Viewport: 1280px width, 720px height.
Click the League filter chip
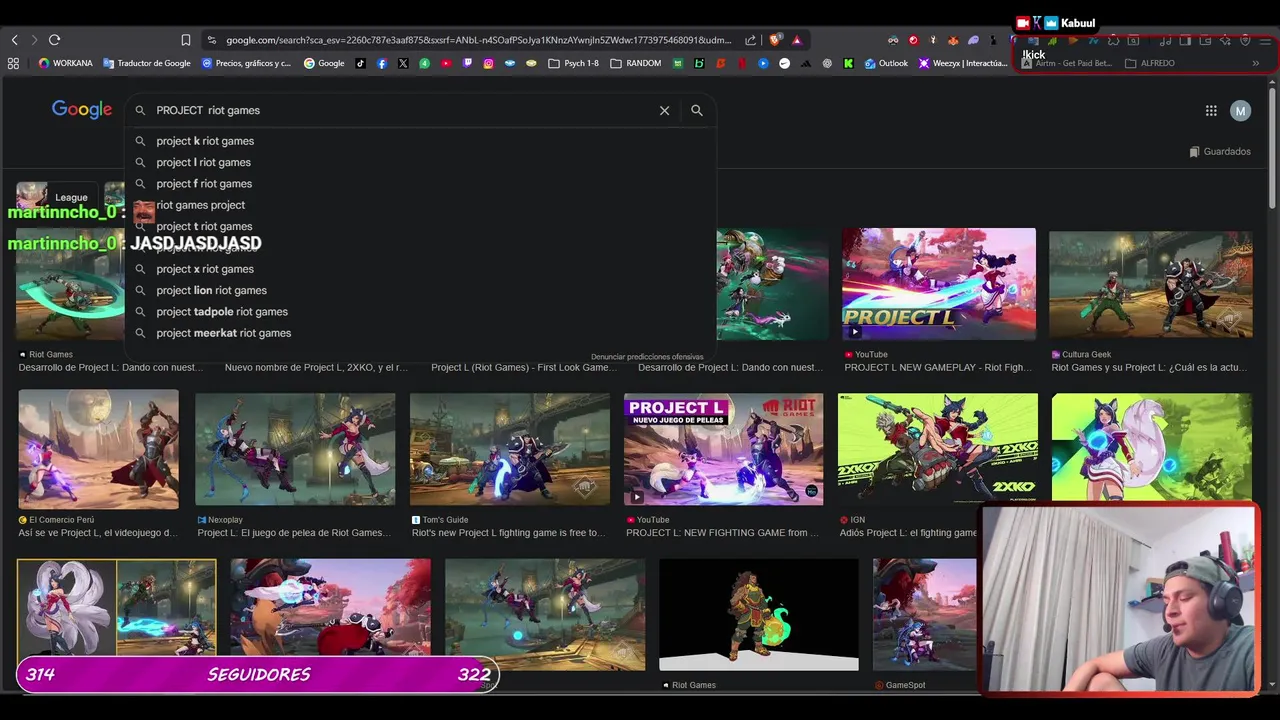click(x=58, y=197)
